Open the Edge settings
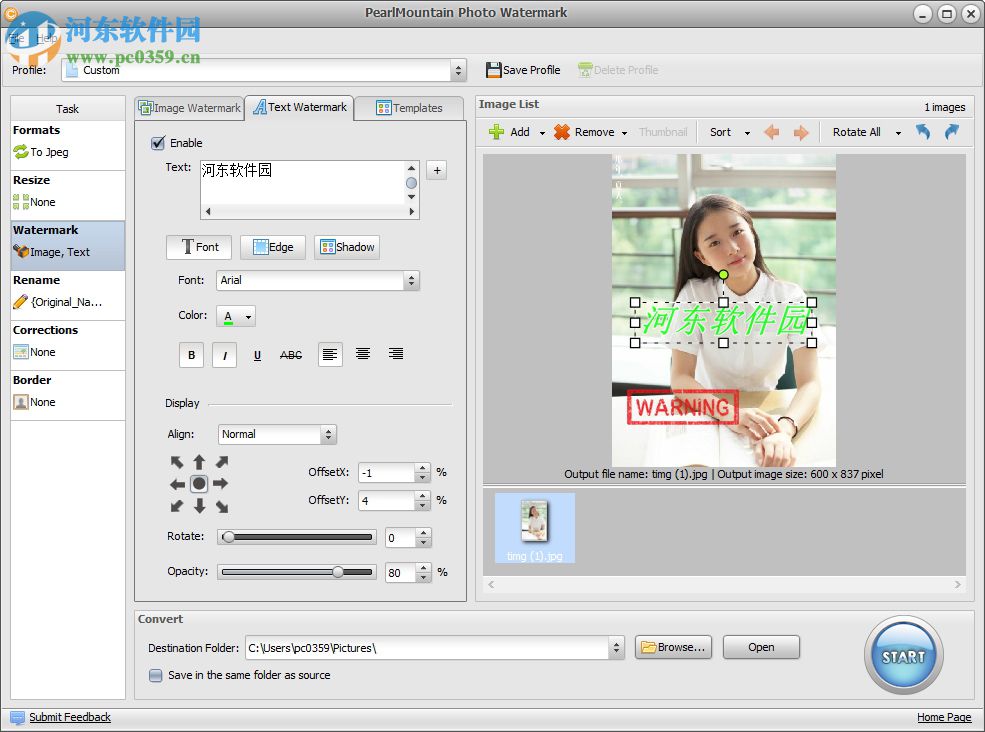Viewport: 985px width, 732px height. [272, 247]
